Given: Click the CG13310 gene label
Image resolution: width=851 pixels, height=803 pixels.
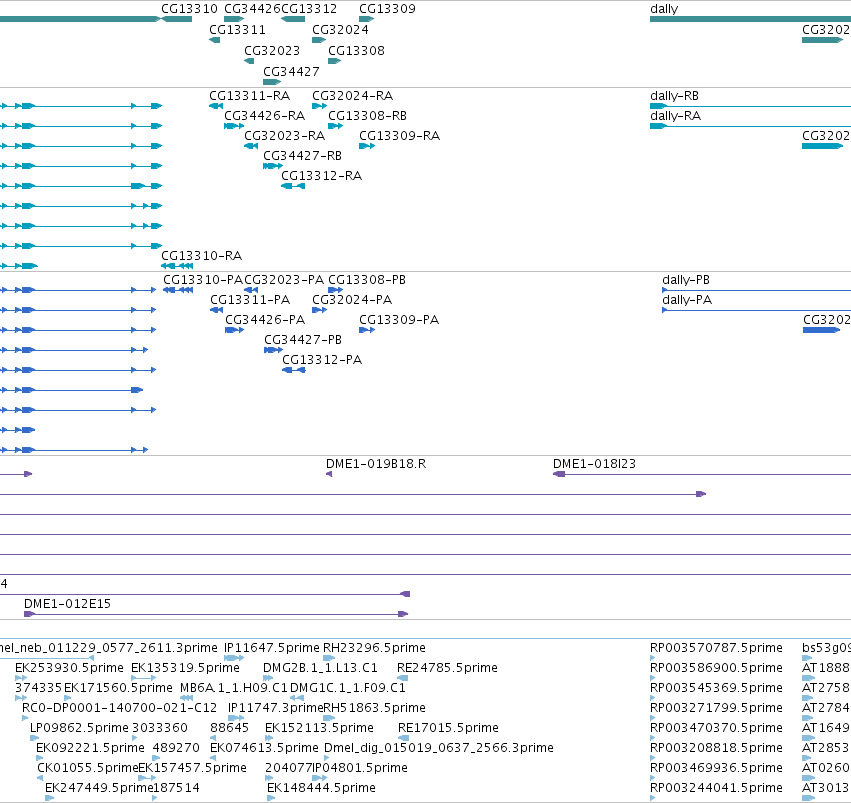Looking at the screenshot, I should coord(189,9).
